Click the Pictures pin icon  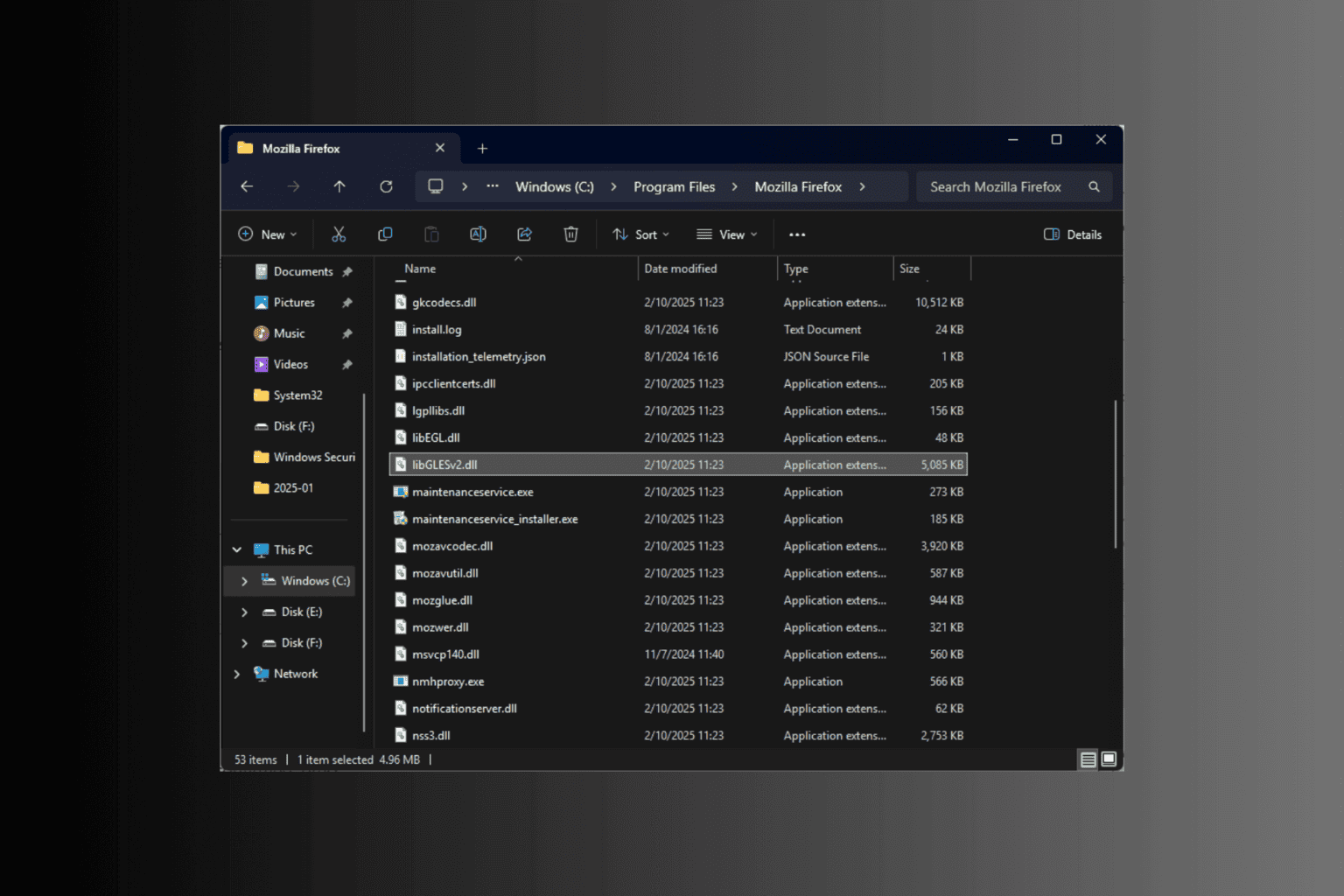tap(347, 303)
